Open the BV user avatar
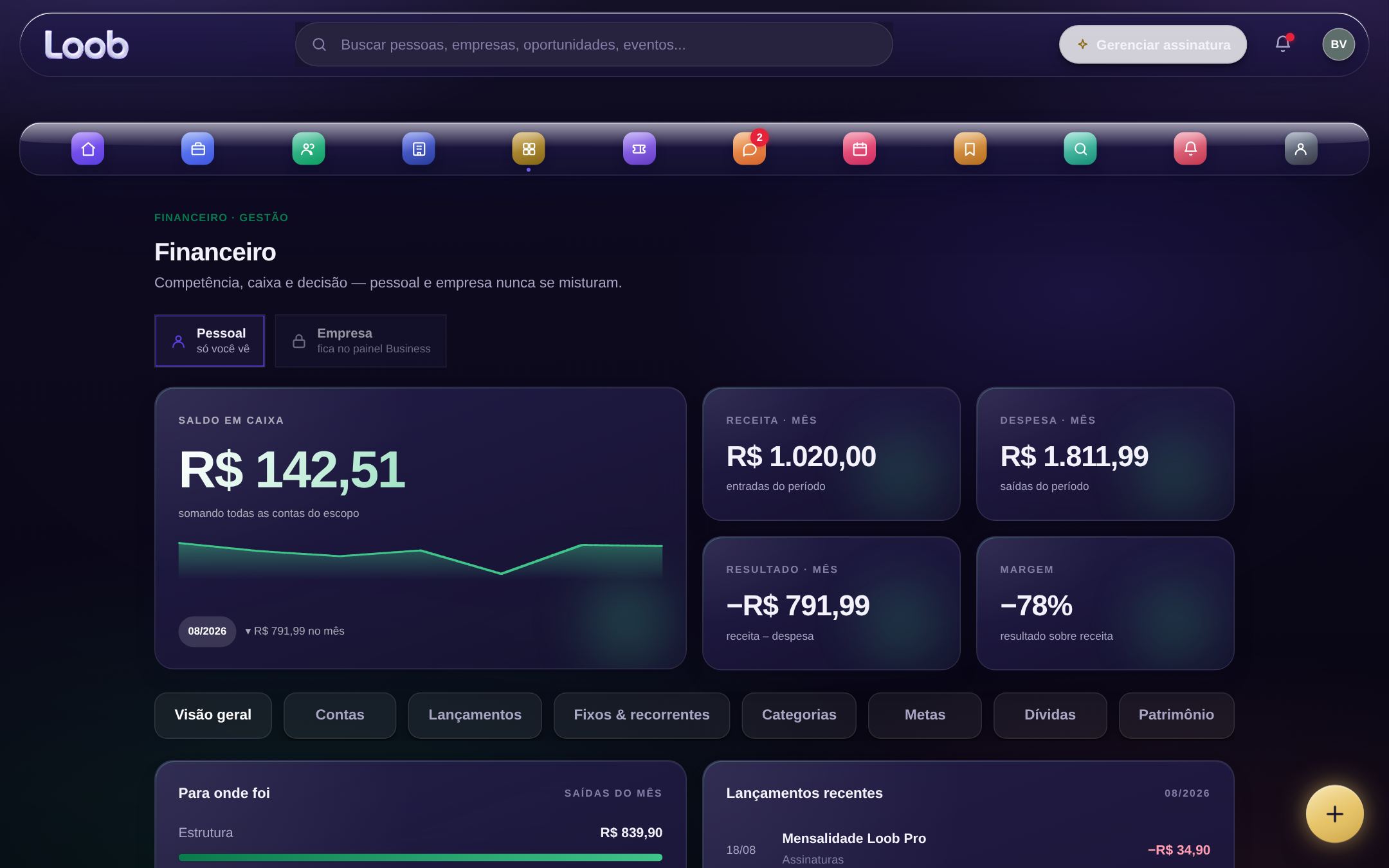 [1339, 44]
